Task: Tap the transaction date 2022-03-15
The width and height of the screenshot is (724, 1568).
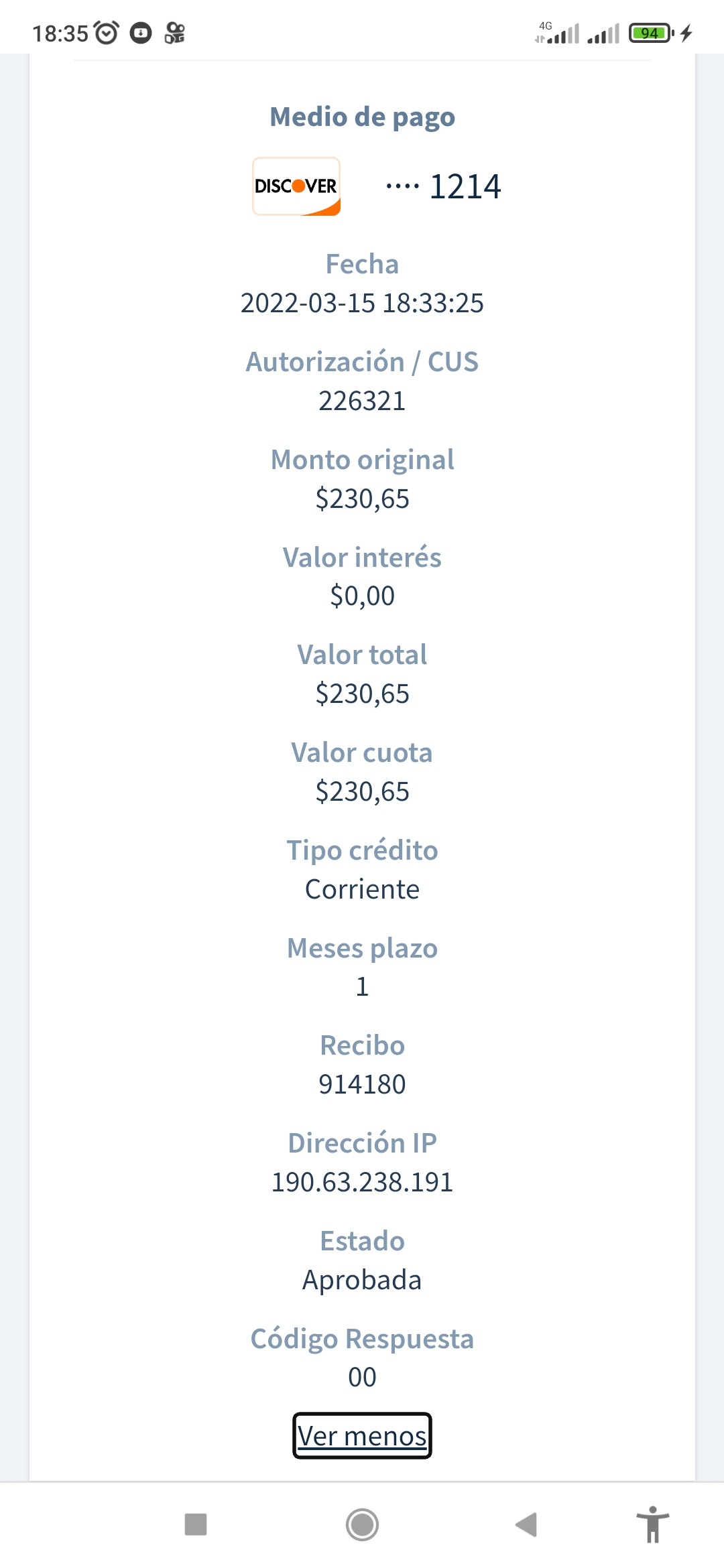Action: [x=362, y=304]
